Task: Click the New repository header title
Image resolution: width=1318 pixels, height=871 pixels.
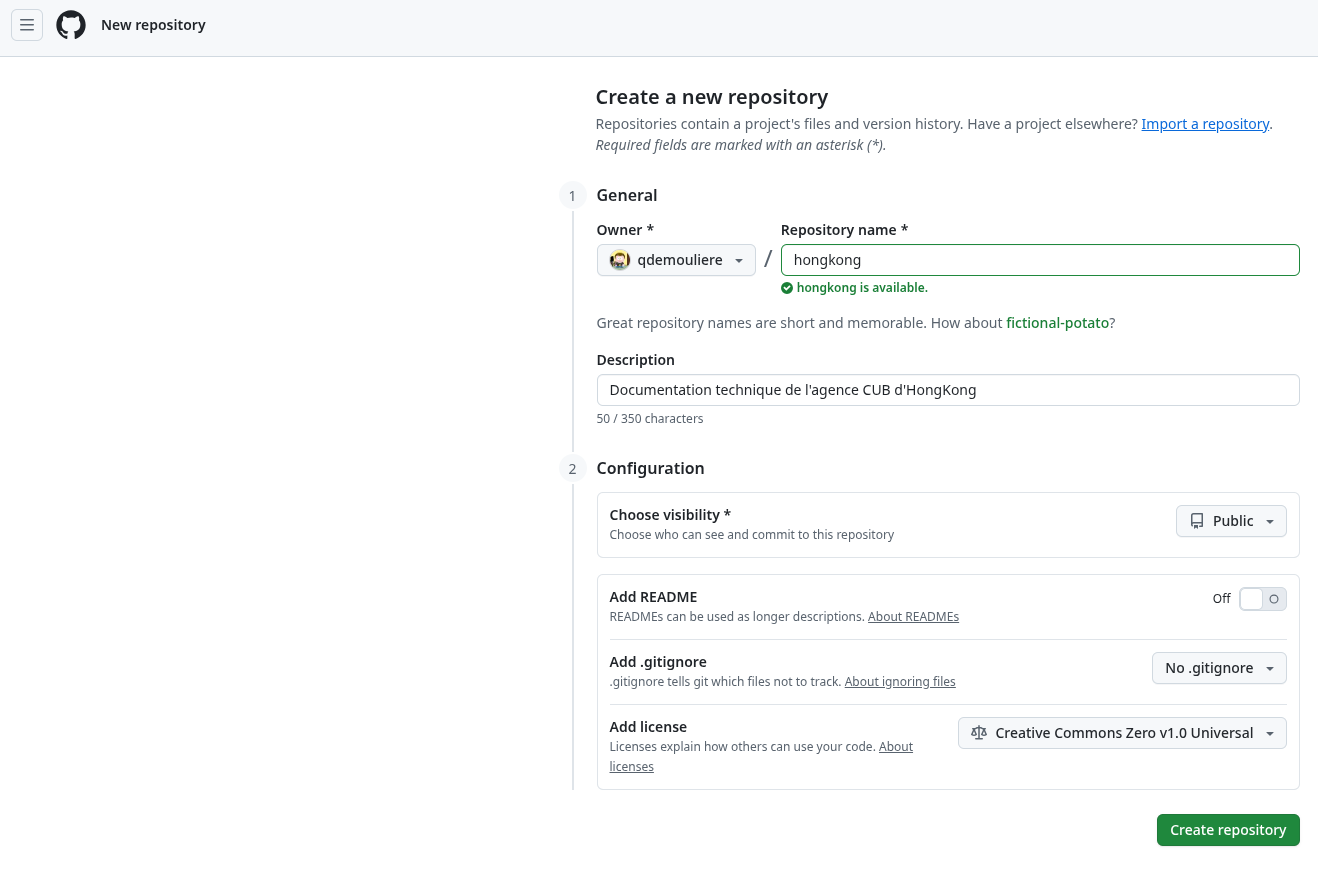Action: tap(153, 25)
